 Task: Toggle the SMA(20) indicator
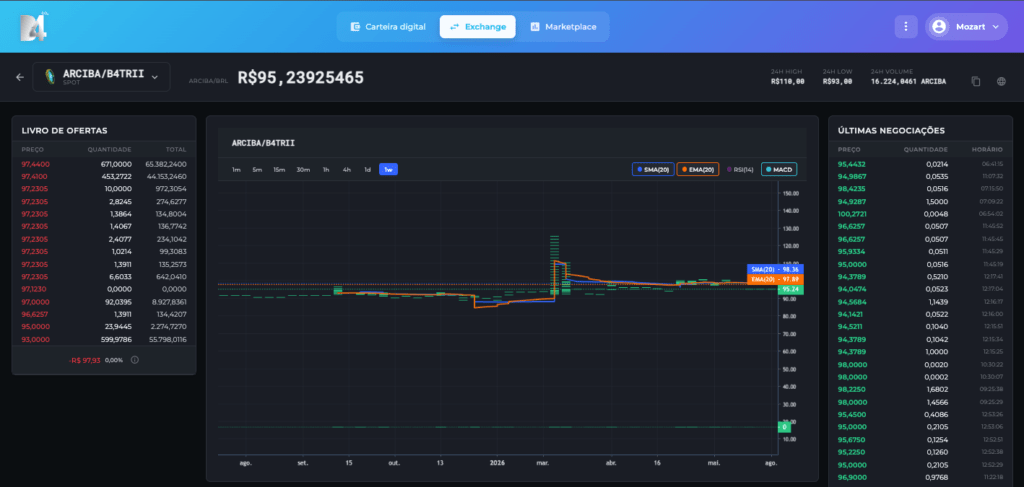pyautogui.click(x=652, y=170)
